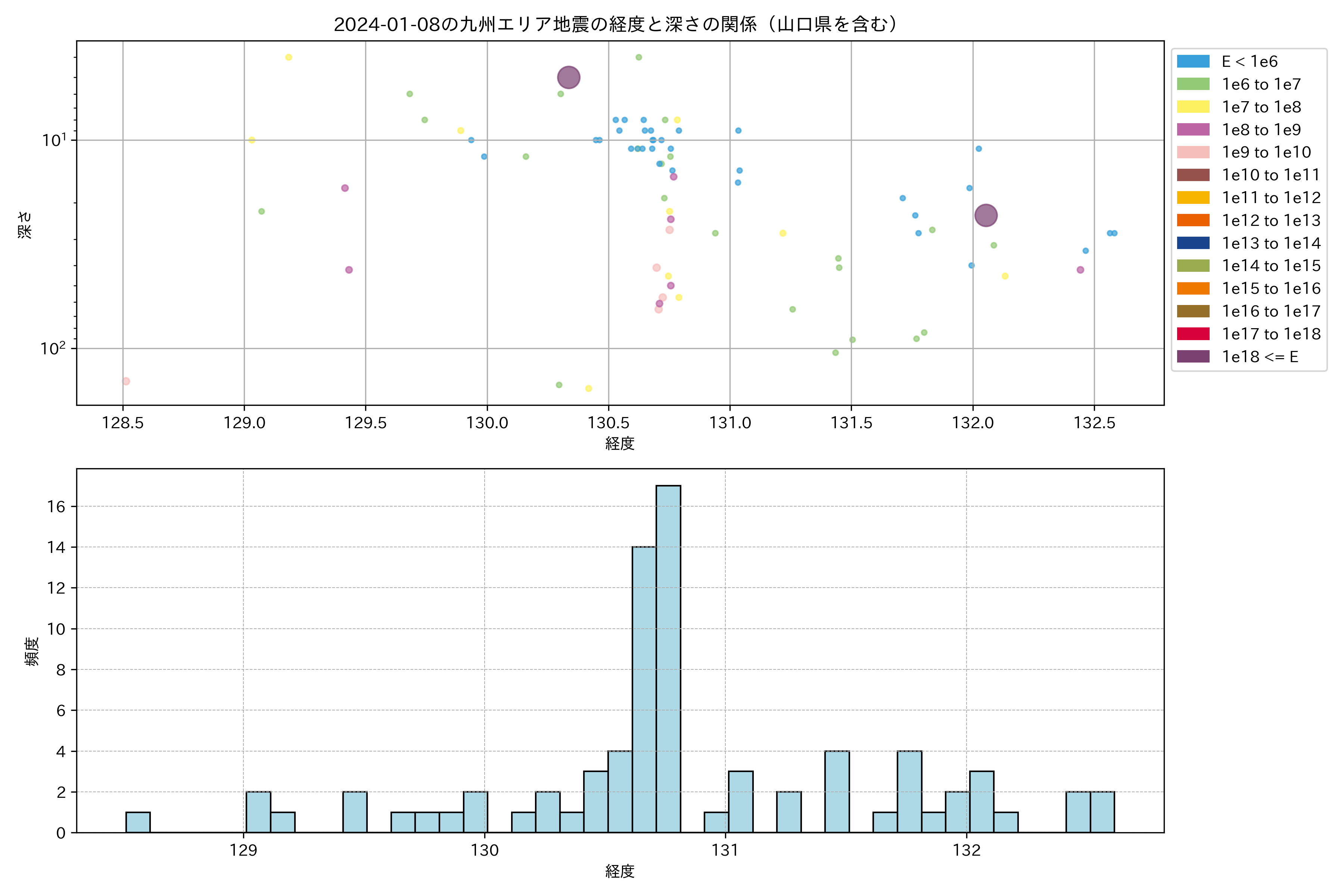Click the tallest histogram bar with frequency 17
Image resolution: width=1344 pixels, height=896 pixels.
(x=668, y=659)
